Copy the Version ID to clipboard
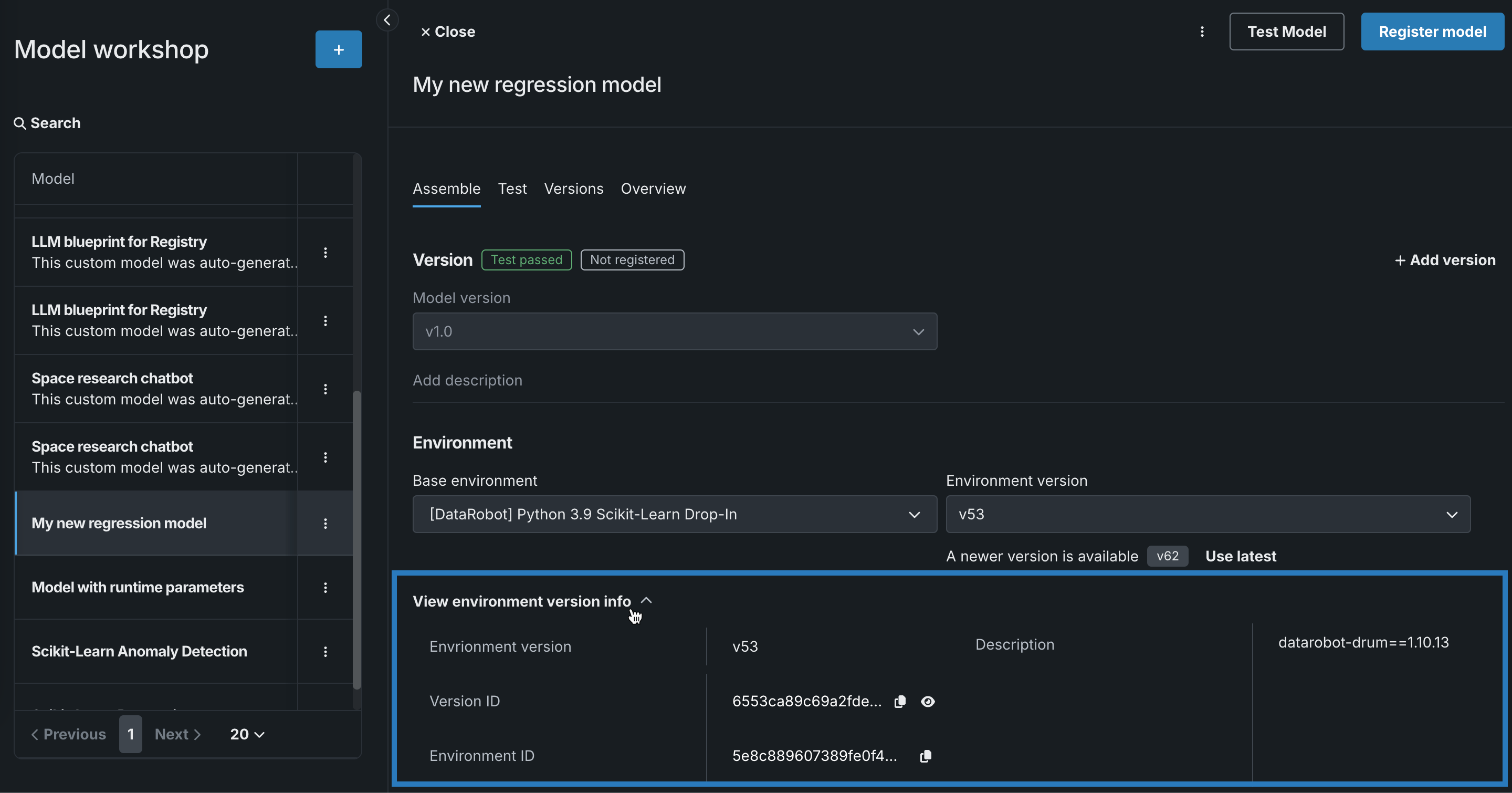Image resolution: width=1512 pixels, height=793 pixels. click(899, 702)
